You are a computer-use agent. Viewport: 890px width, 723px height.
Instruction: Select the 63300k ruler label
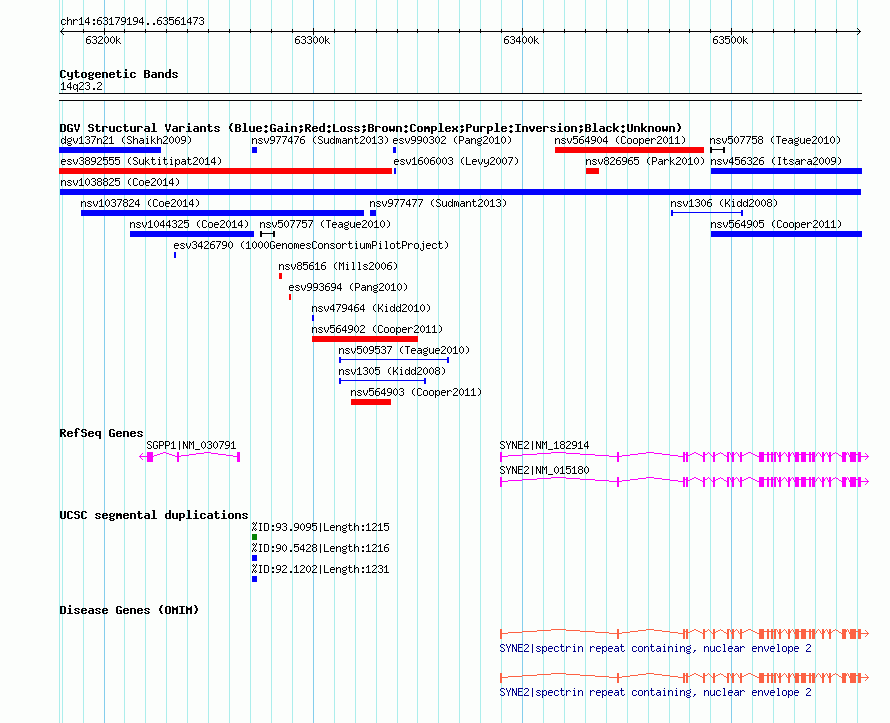pos(312,40)
